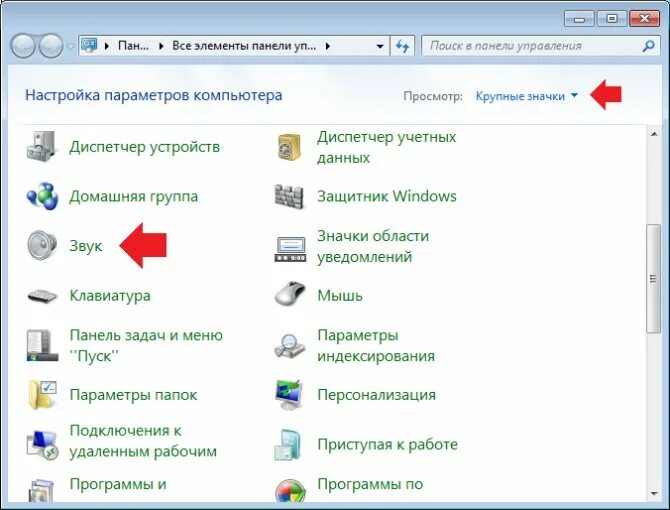Open the Remote Desktop connections icon

tap(42, 445)
